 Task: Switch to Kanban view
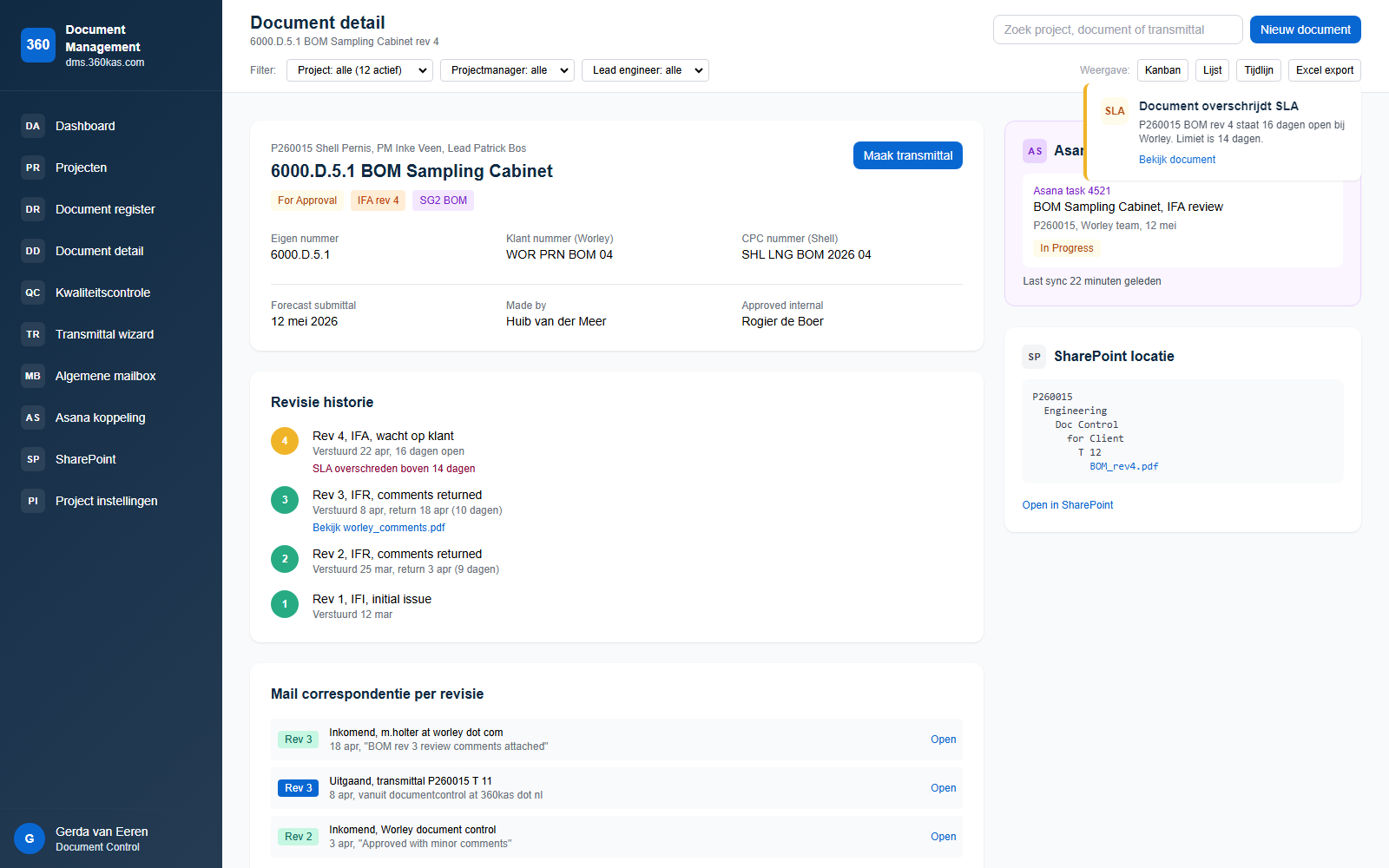pyautogui.click(x=1162, y=70)
